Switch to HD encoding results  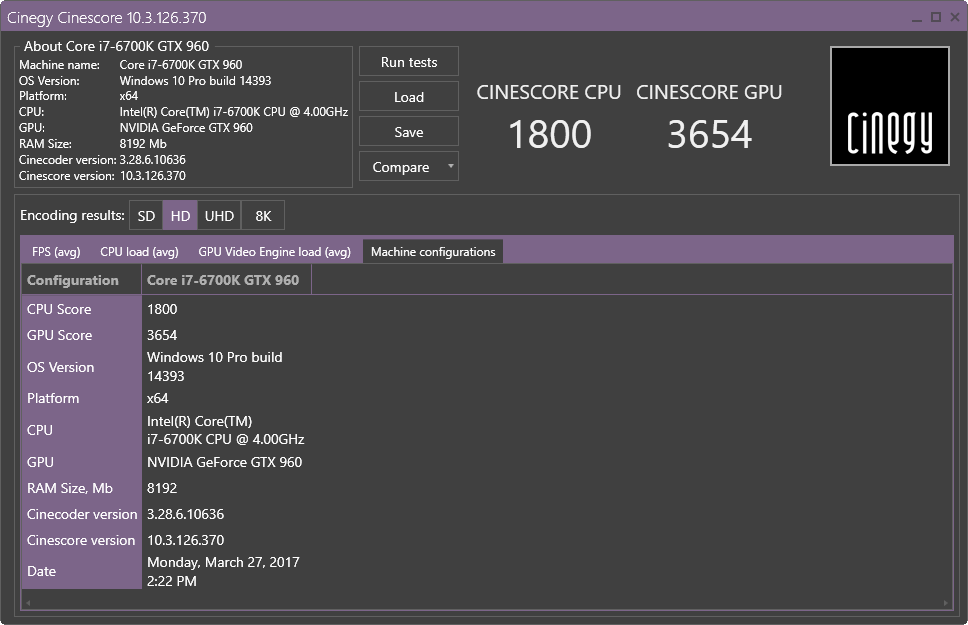click(x=180, y=216)
